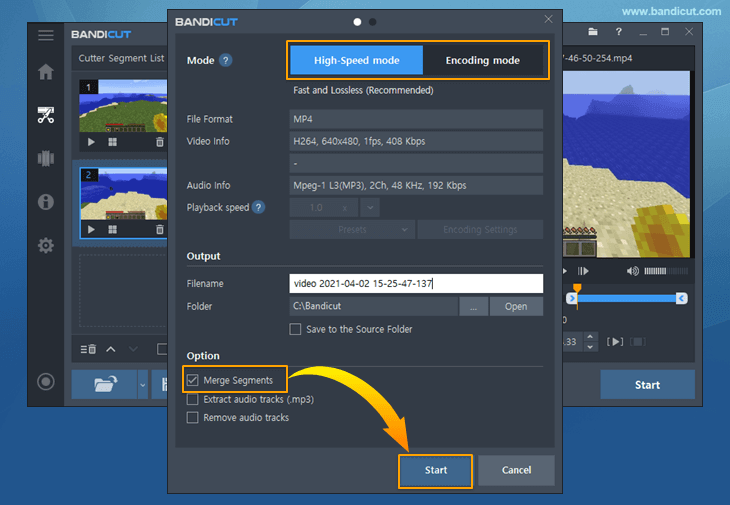The image size is (730, 505).
Task: Select High-Speed mode
Action: (356, 60)
